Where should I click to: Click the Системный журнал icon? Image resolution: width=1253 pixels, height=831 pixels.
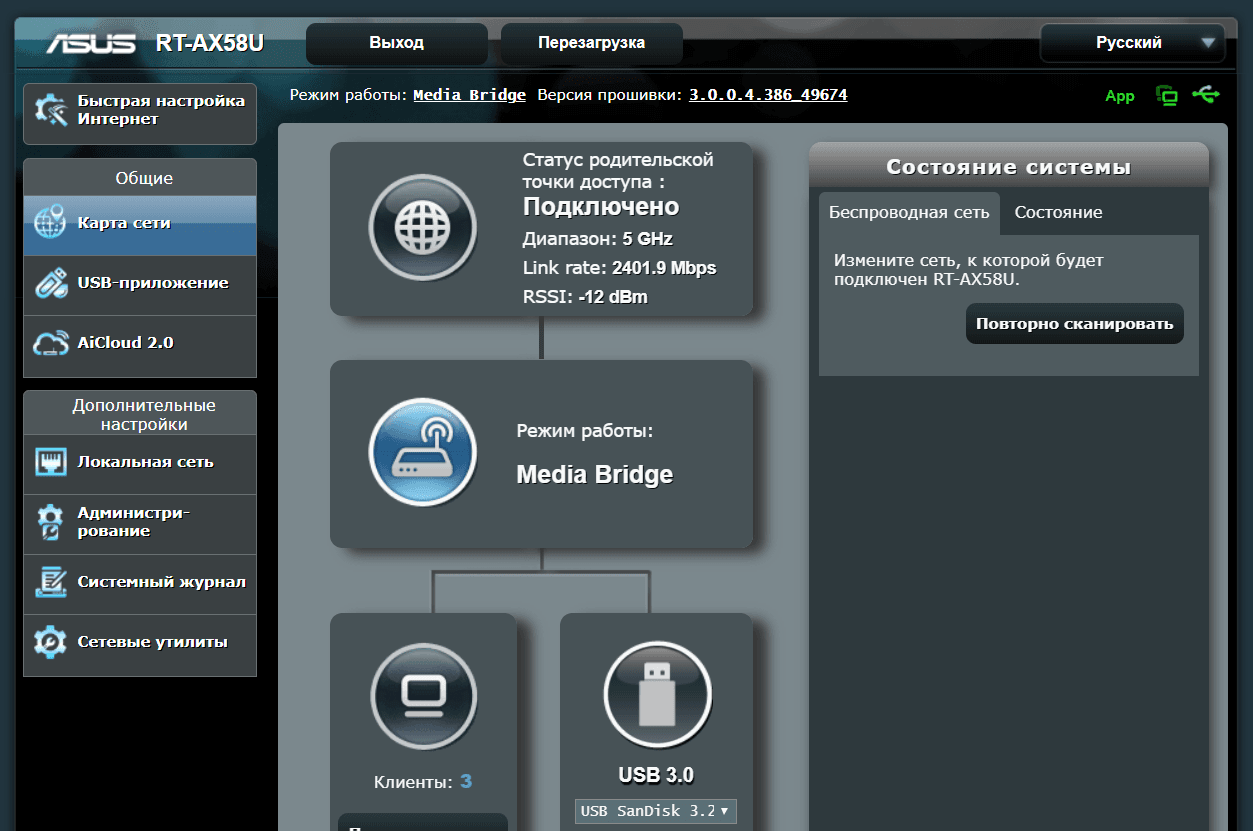point(50,582)
